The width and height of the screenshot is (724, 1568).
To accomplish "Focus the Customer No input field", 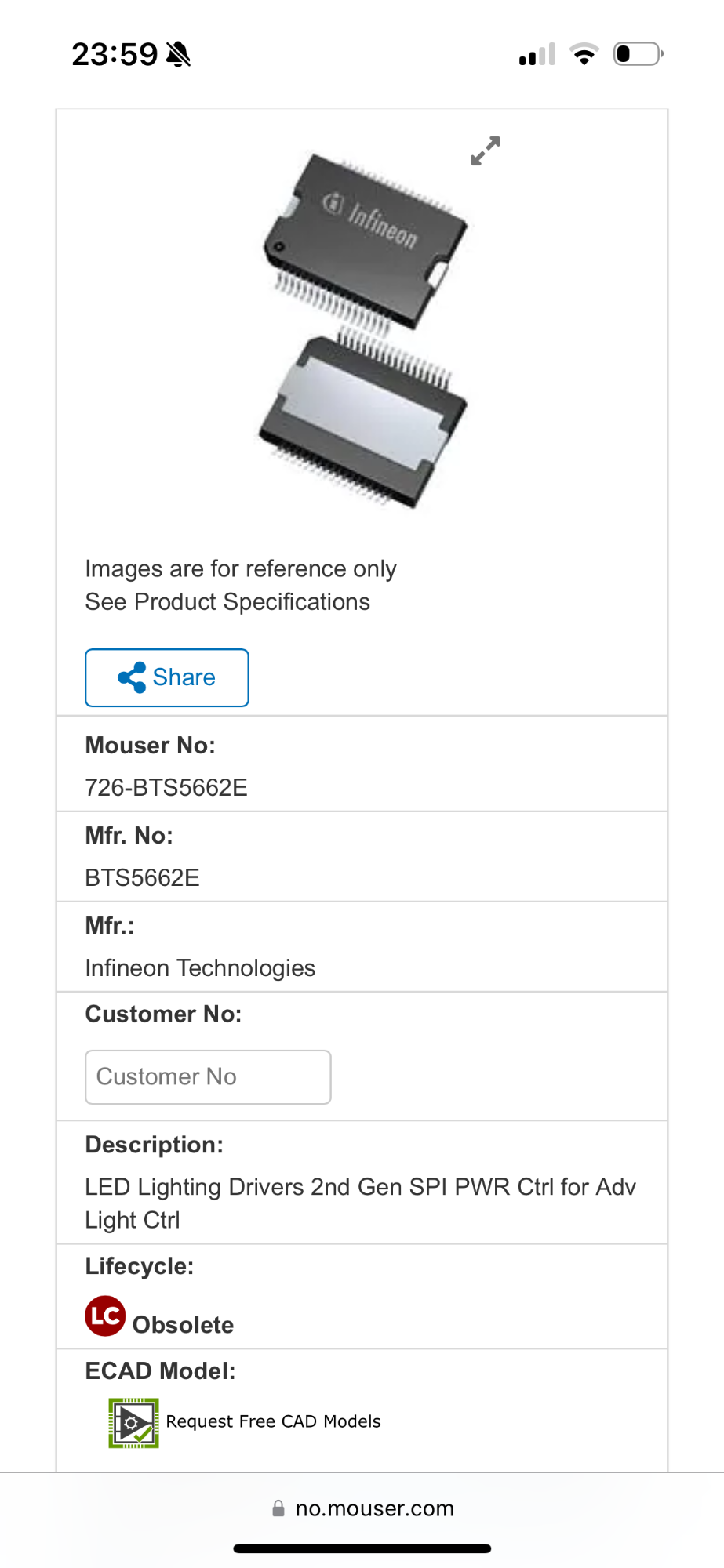I will point(208,1076).
